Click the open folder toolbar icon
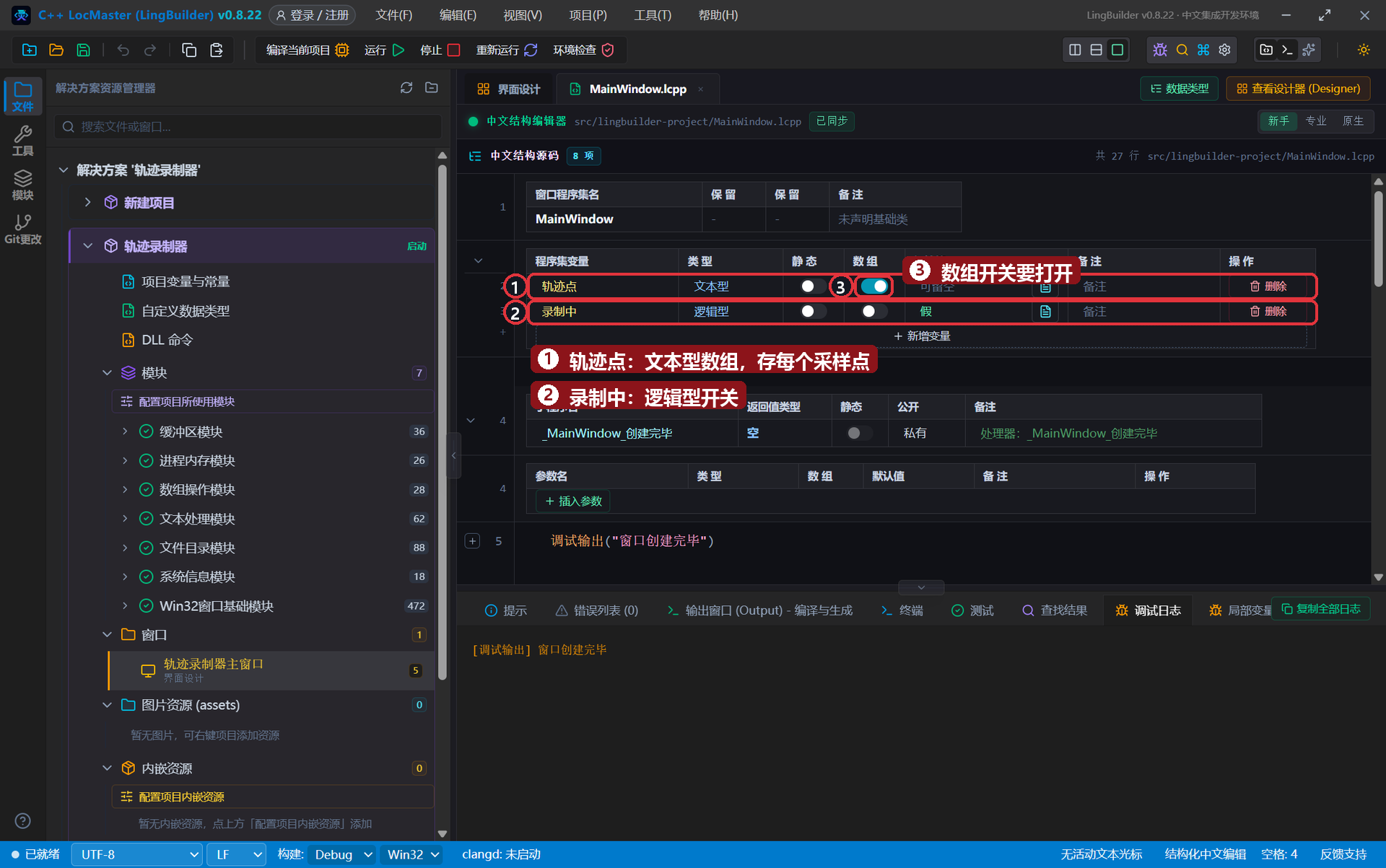 56,50
